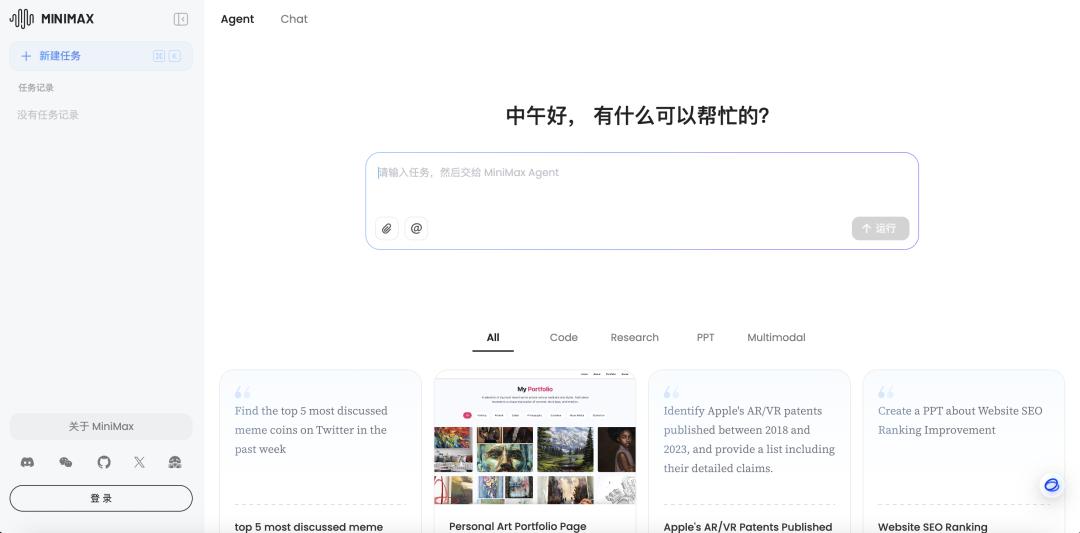Click the floating blue assistant icon

1051,485
